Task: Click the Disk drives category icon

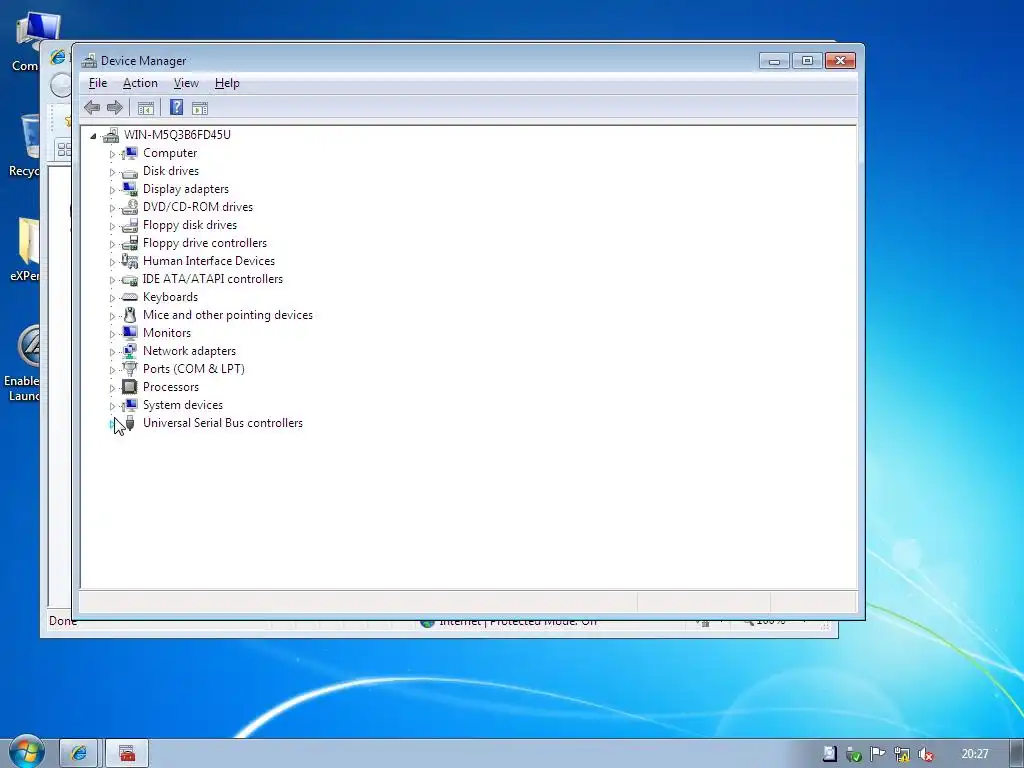Action: point(129,172)
